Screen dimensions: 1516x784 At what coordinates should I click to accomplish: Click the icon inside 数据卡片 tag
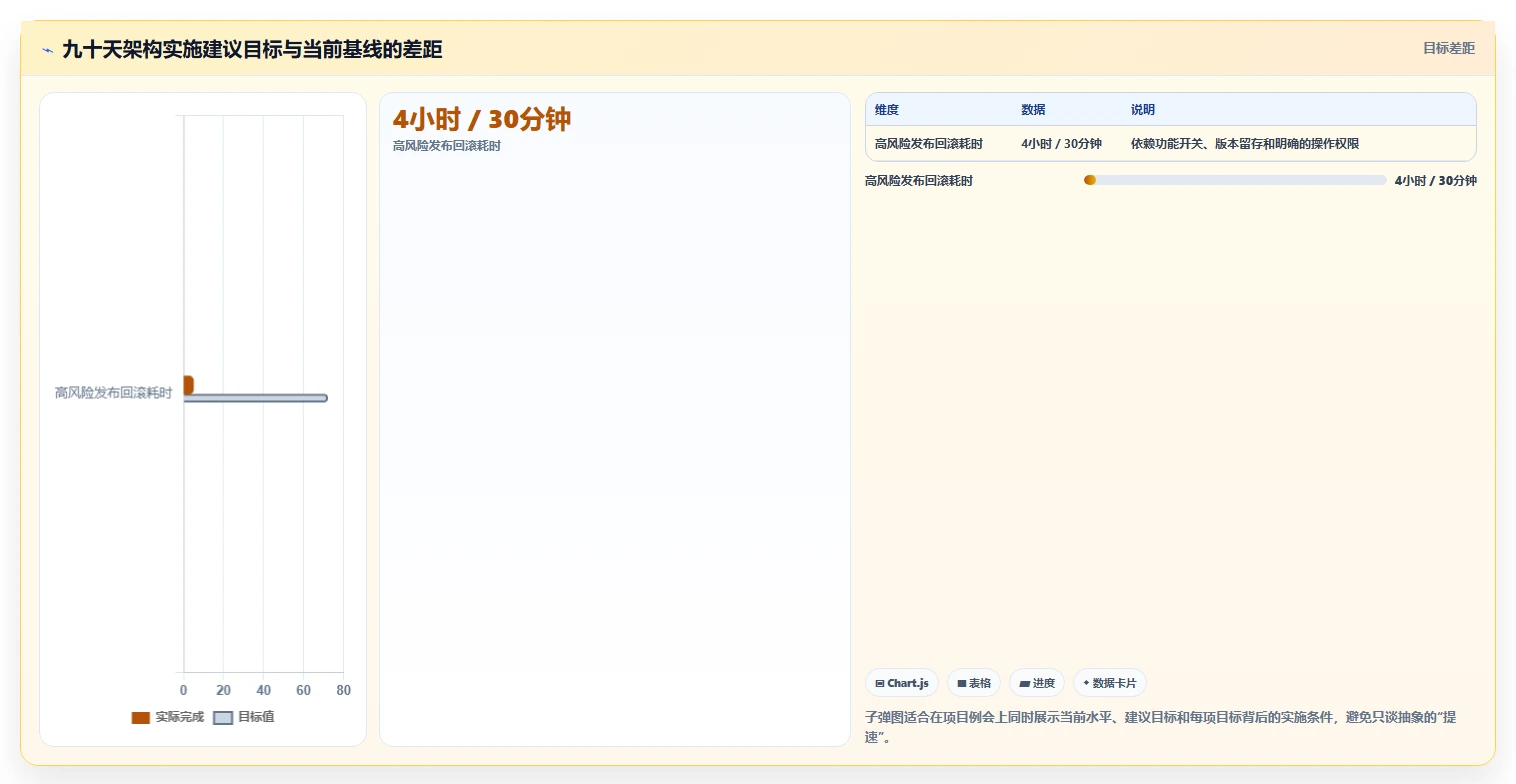[1086, 683]
